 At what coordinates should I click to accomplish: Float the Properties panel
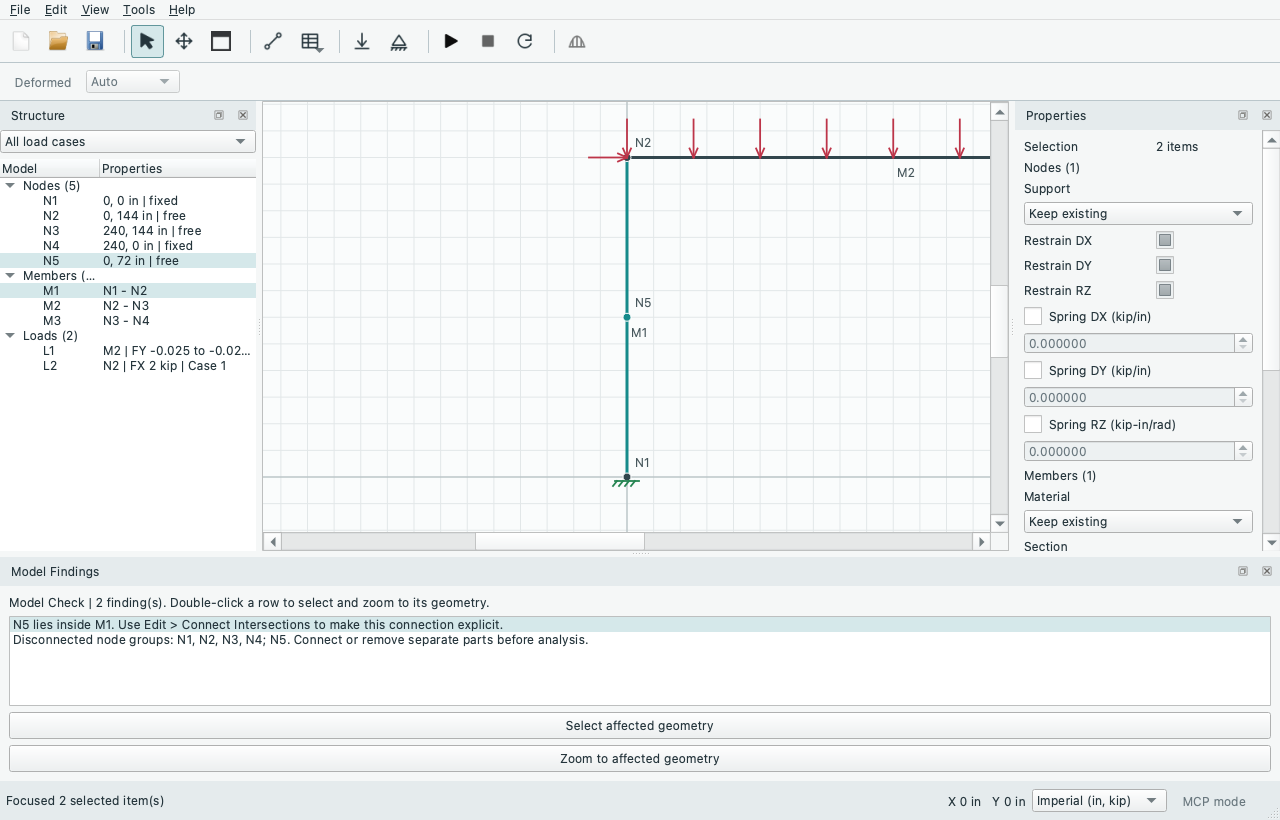[x=1243, y=115]
